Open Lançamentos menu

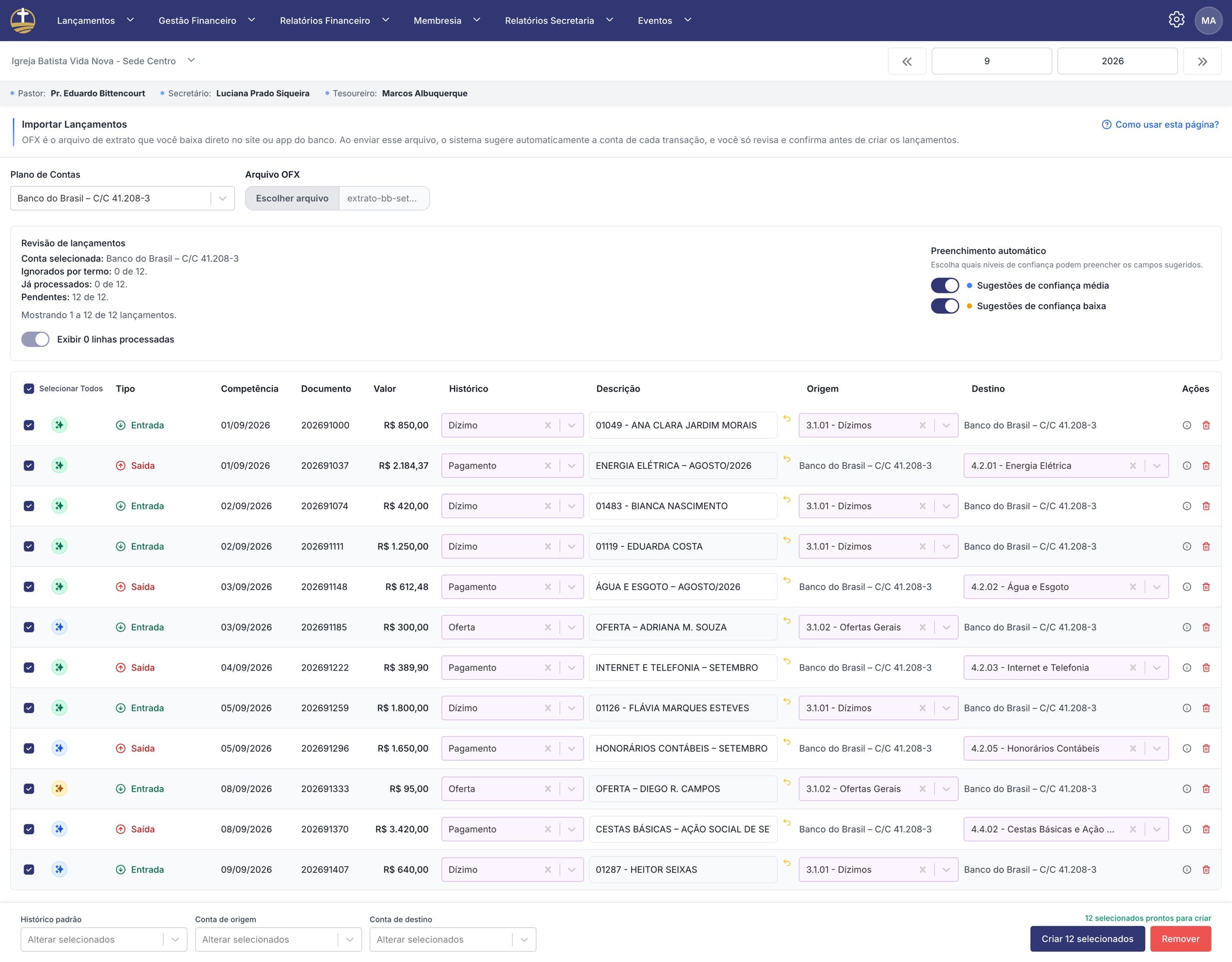tap(95, 21)
